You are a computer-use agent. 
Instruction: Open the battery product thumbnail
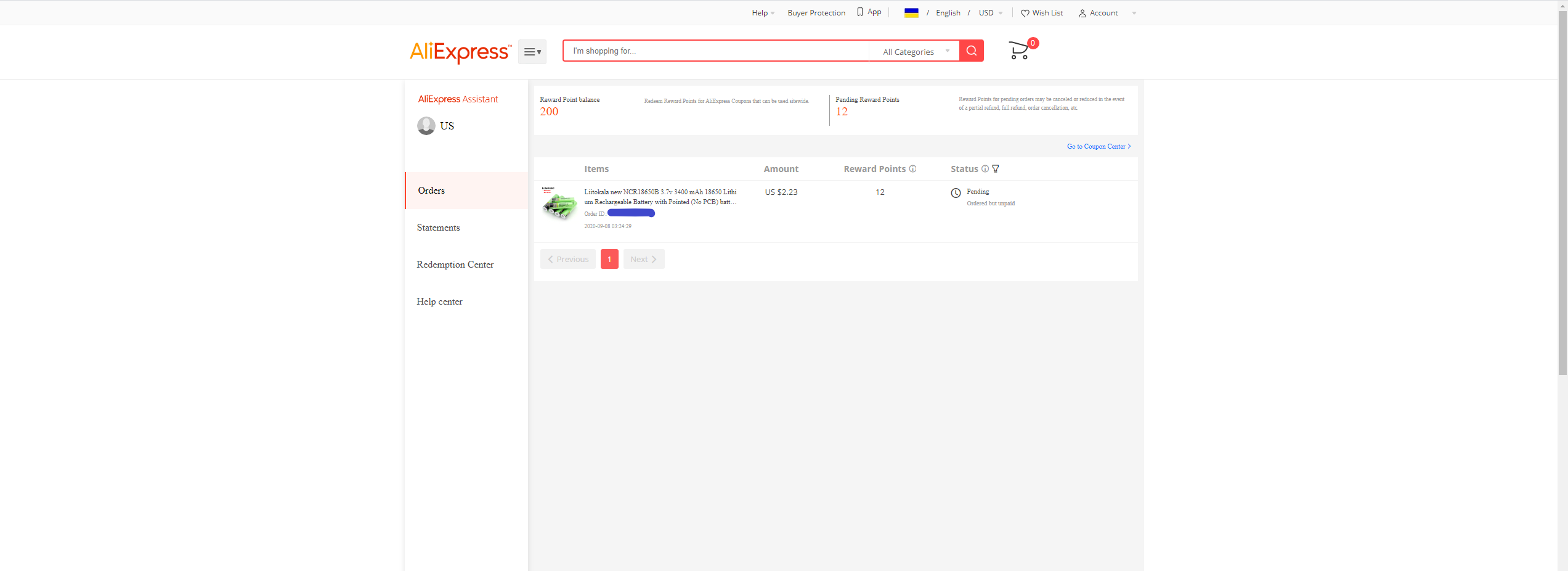point(559,203)
